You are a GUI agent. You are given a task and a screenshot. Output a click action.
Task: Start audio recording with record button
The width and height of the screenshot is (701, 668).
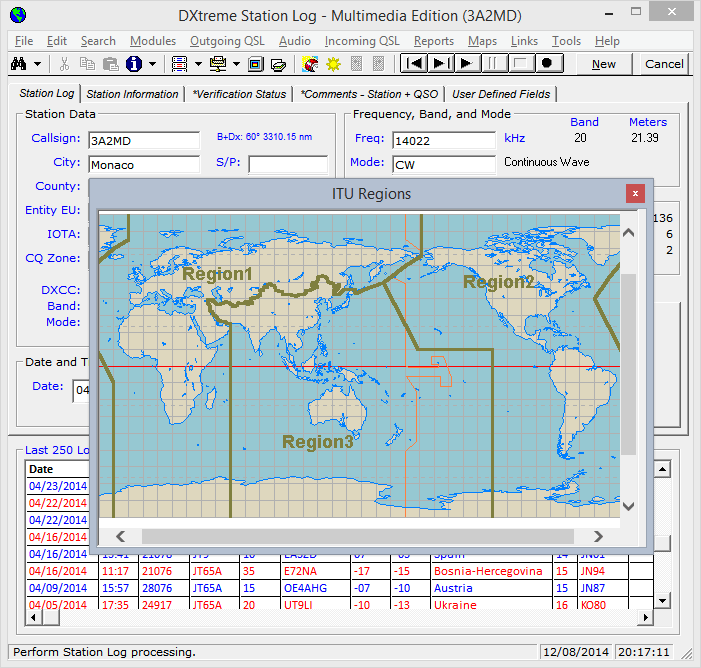(548, 63)
